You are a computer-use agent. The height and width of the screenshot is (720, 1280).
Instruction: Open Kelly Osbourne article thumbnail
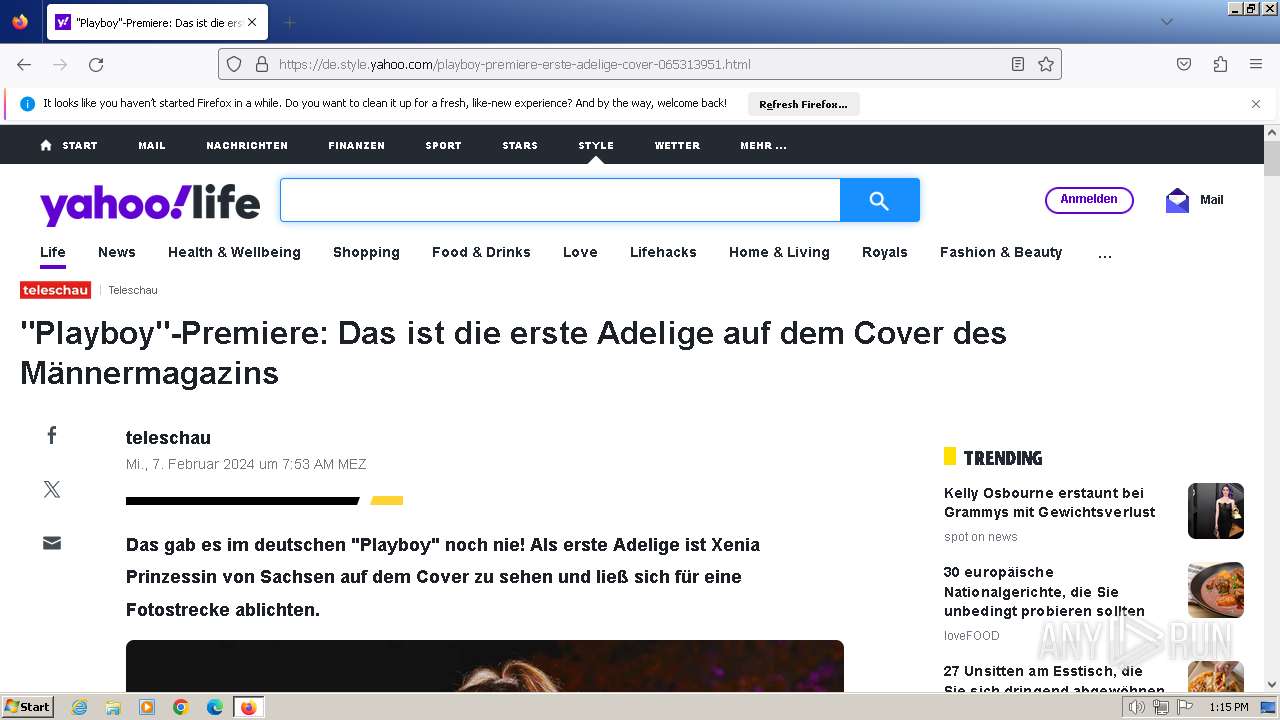click(x=1216, y=511)
